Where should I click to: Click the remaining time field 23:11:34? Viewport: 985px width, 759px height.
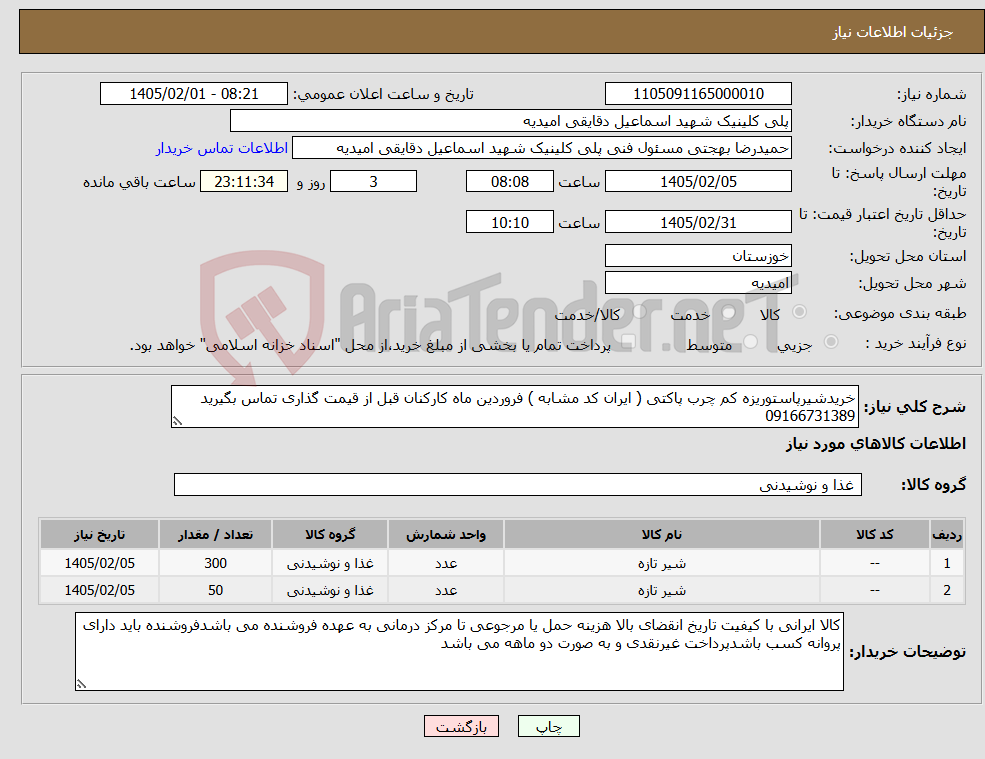(x=244, y=182)
